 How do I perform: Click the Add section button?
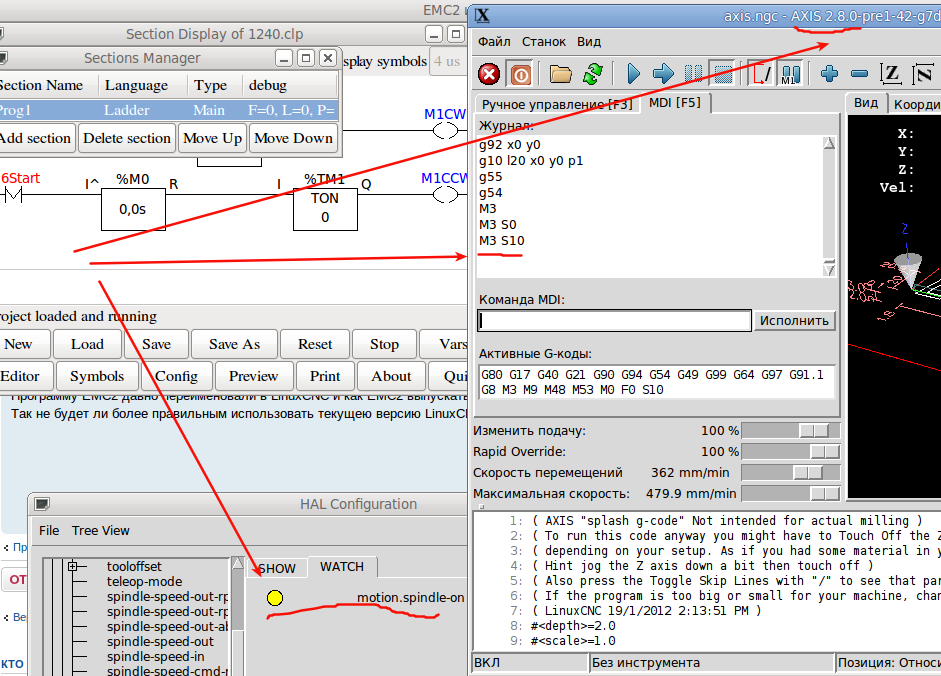point(35,138)
